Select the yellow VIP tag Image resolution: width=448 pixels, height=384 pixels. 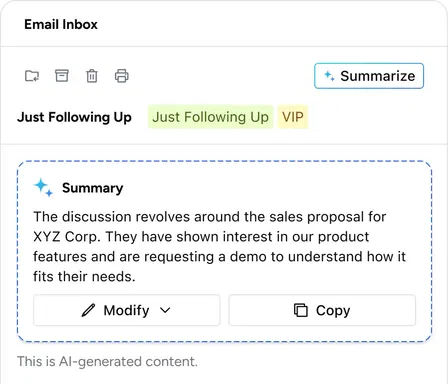coord(293,117)
